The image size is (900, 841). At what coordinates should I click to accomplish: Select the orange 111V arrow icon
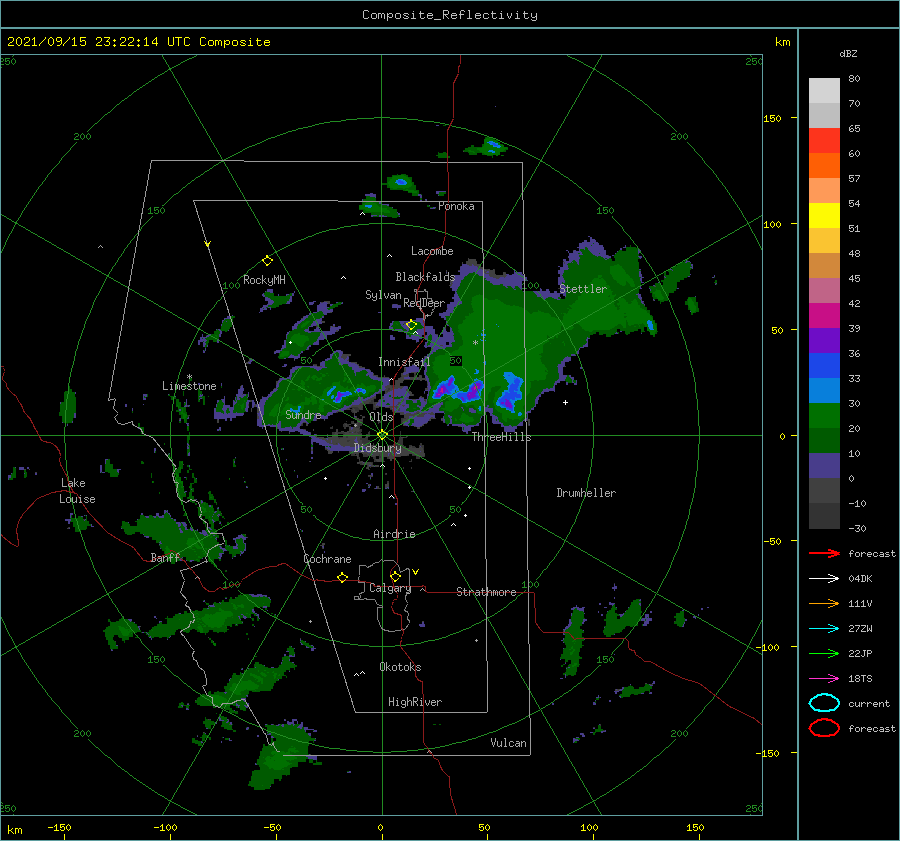click(x=824, y=603)
